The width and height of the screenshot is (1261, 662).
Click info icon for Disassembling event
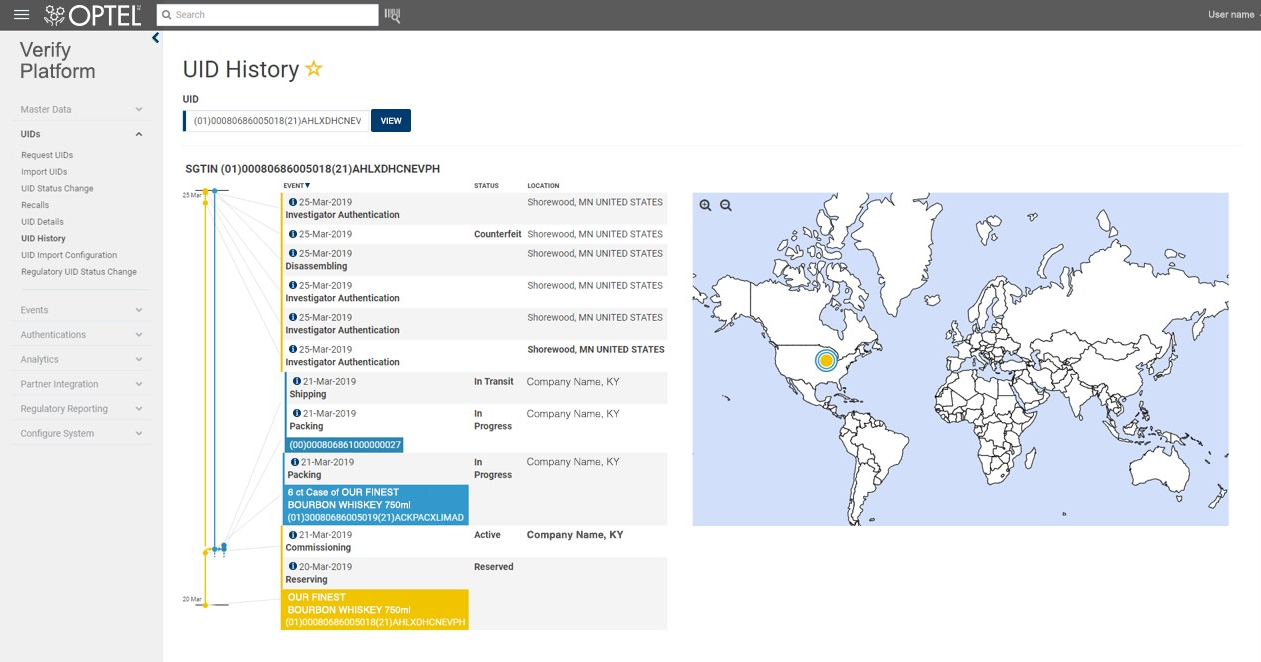pyautogui.click(x=293, y=254)
